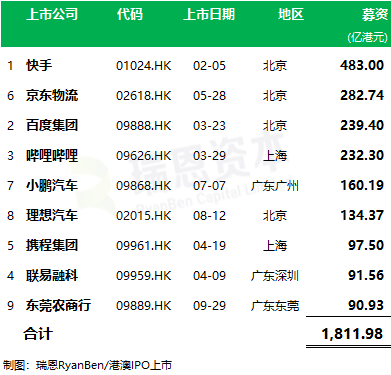
Task: Click the (亿港元) unit label
Action: tap(368, 37)
